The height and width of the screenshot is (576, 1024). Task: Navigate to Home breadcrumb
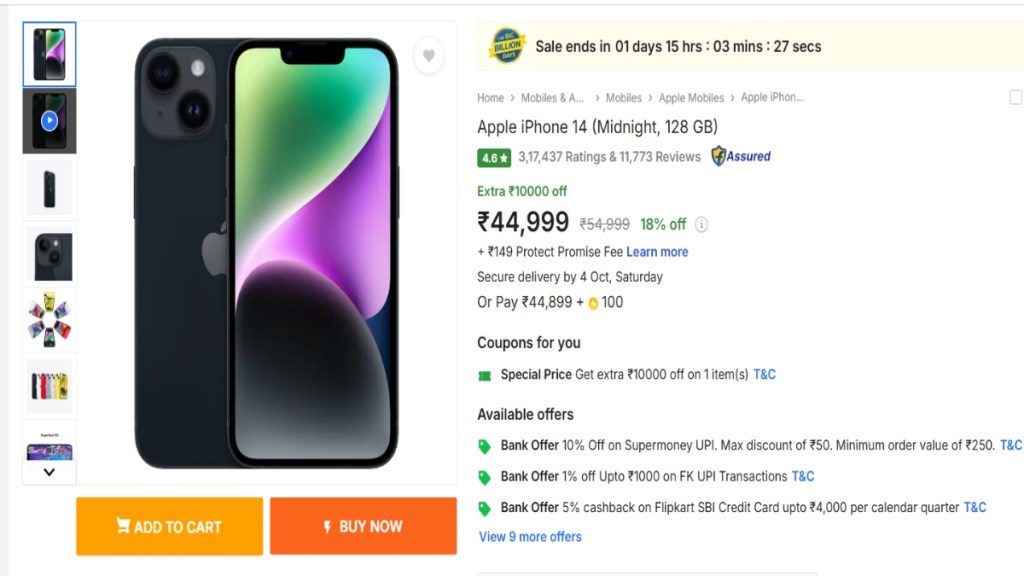(490, 98)
